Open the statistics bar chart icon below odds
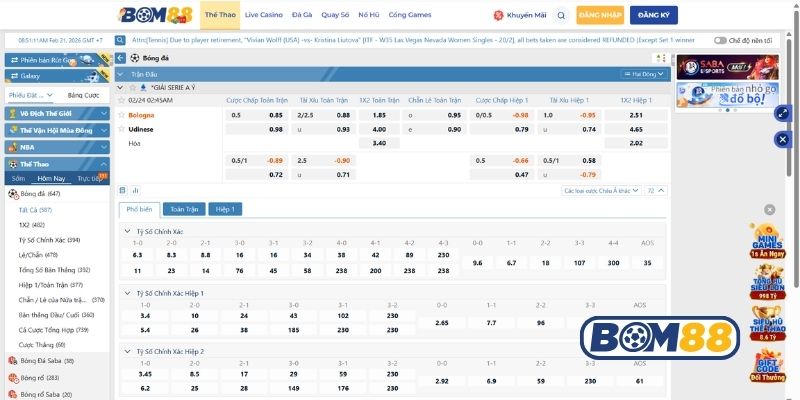This screenshot has height=400, width=800. click(x=135, y=190)
